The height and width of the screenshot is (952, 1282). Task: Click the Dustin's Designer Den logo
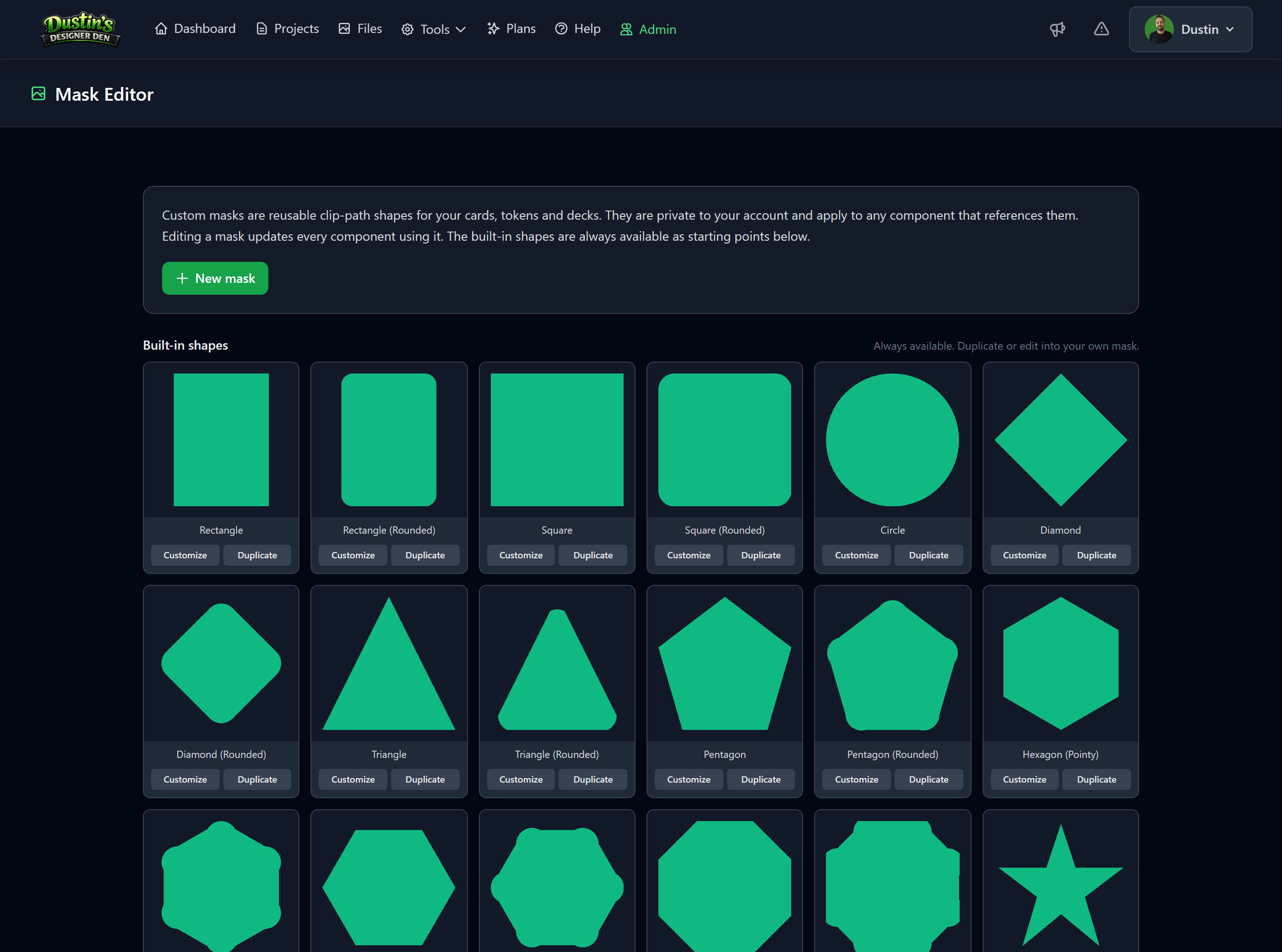(x=80, y=29)
